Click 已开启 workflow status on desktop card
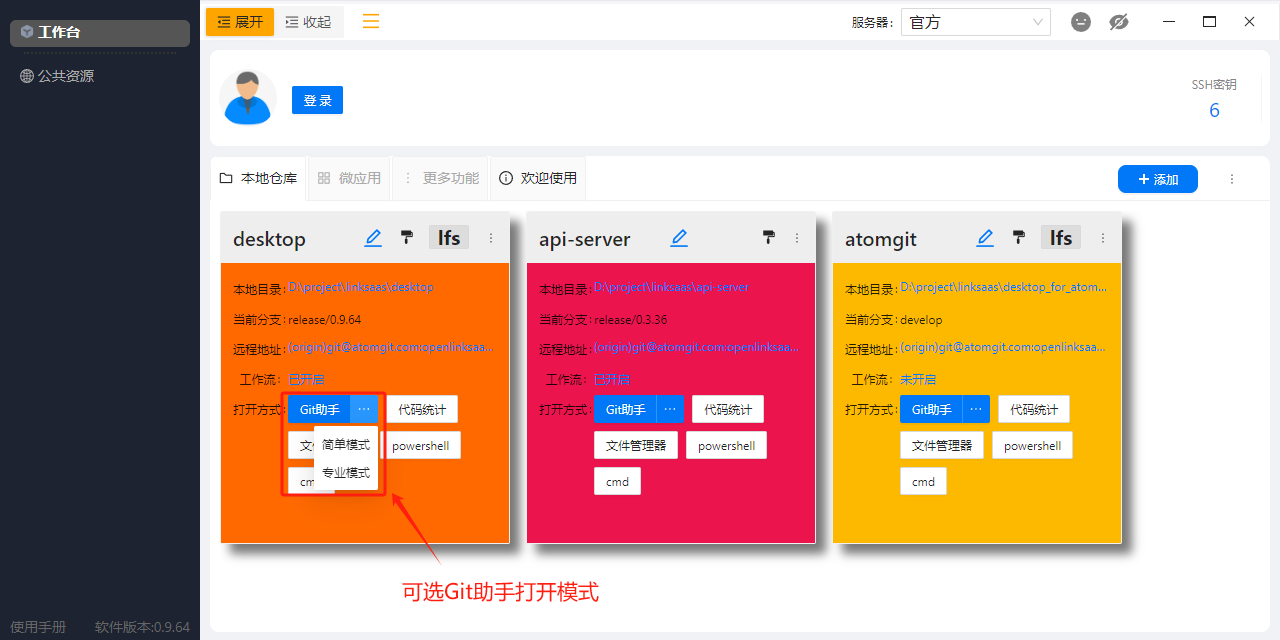1280x640 pixels. tap(306, 379)
